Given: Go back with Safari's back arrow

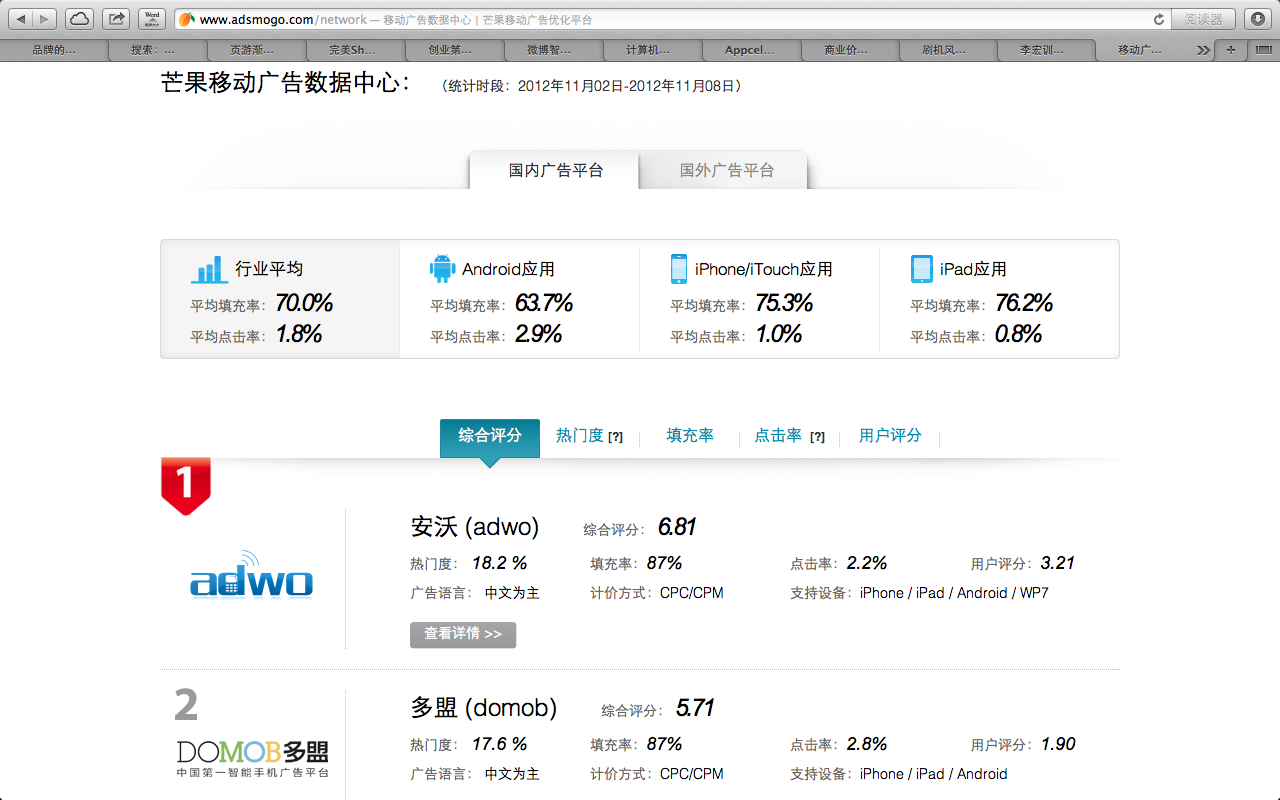Looking at the screenshot, I should tap(22, 19).
